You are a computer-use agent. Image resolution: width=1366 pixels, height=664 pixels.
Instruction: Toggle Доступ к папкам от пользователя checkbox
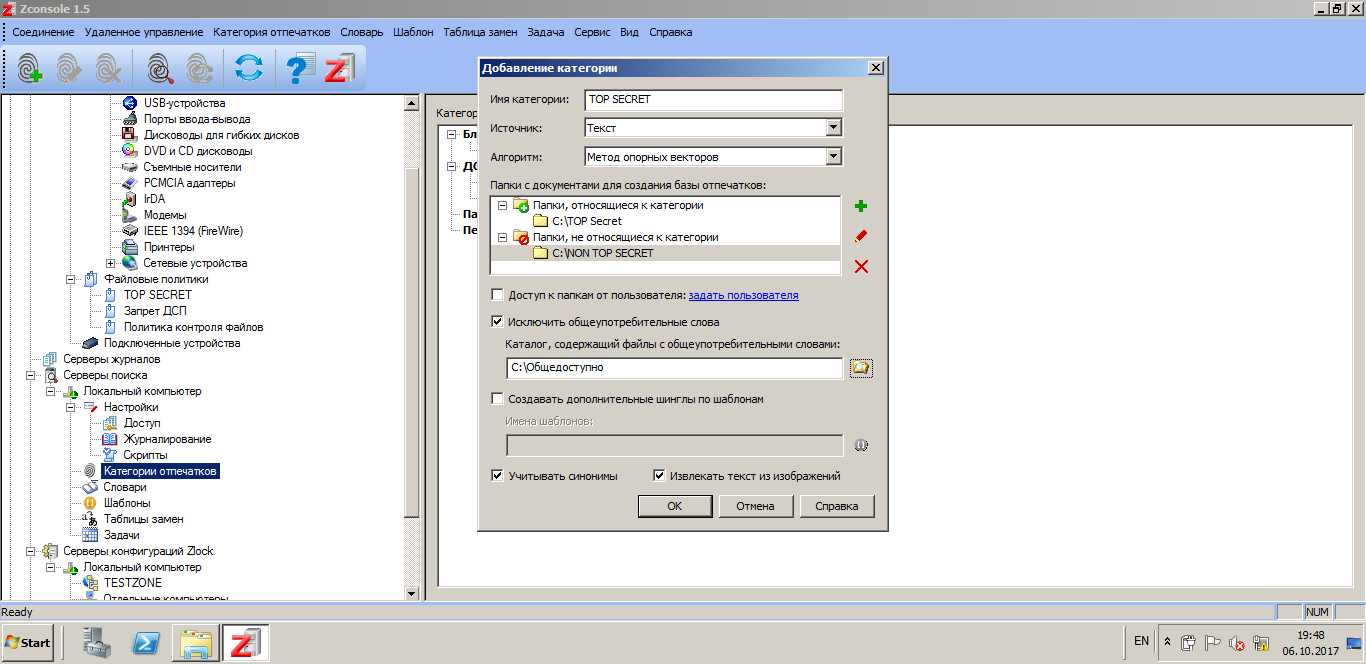[498, 295]
